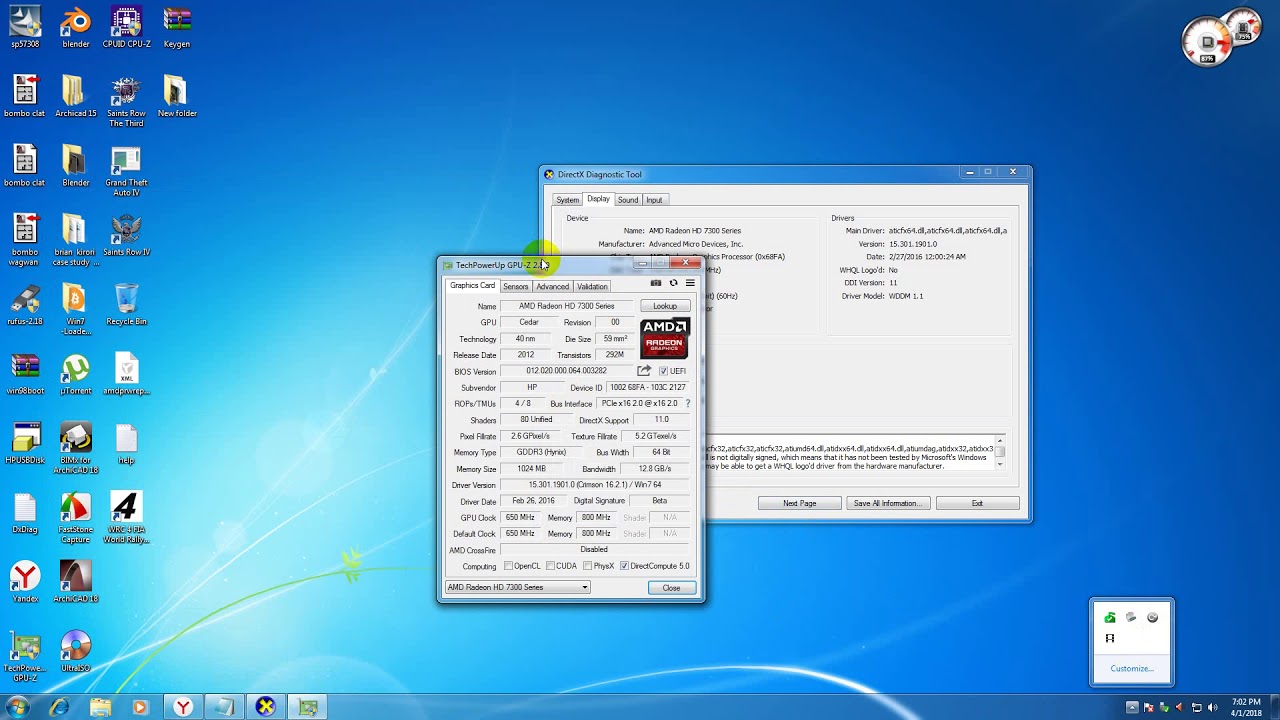Select the Grand Theft Auto IV shortcut
1280x720 pixels.
click(x=126, y=172)
